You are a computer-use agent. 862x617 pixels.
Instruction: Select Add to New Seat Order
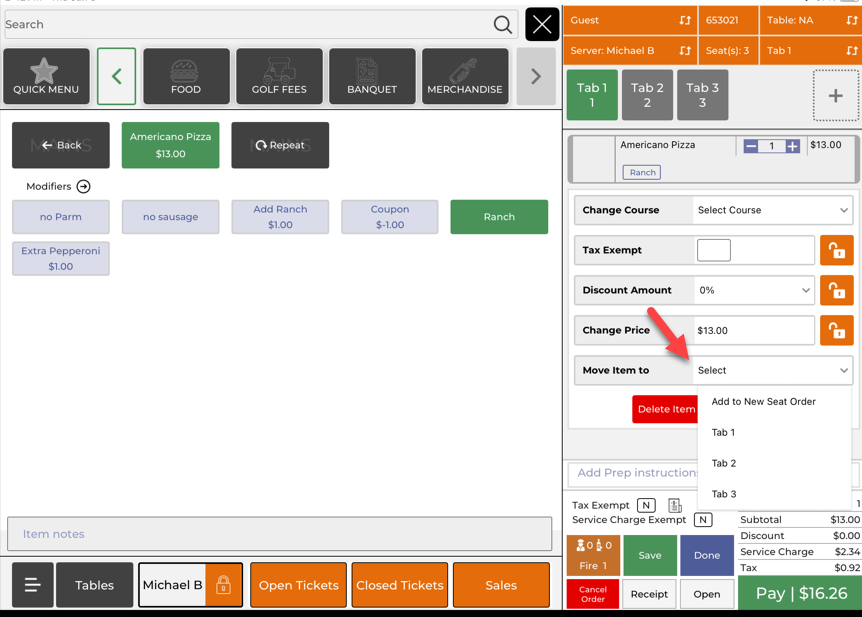click(x=763, y=402)
